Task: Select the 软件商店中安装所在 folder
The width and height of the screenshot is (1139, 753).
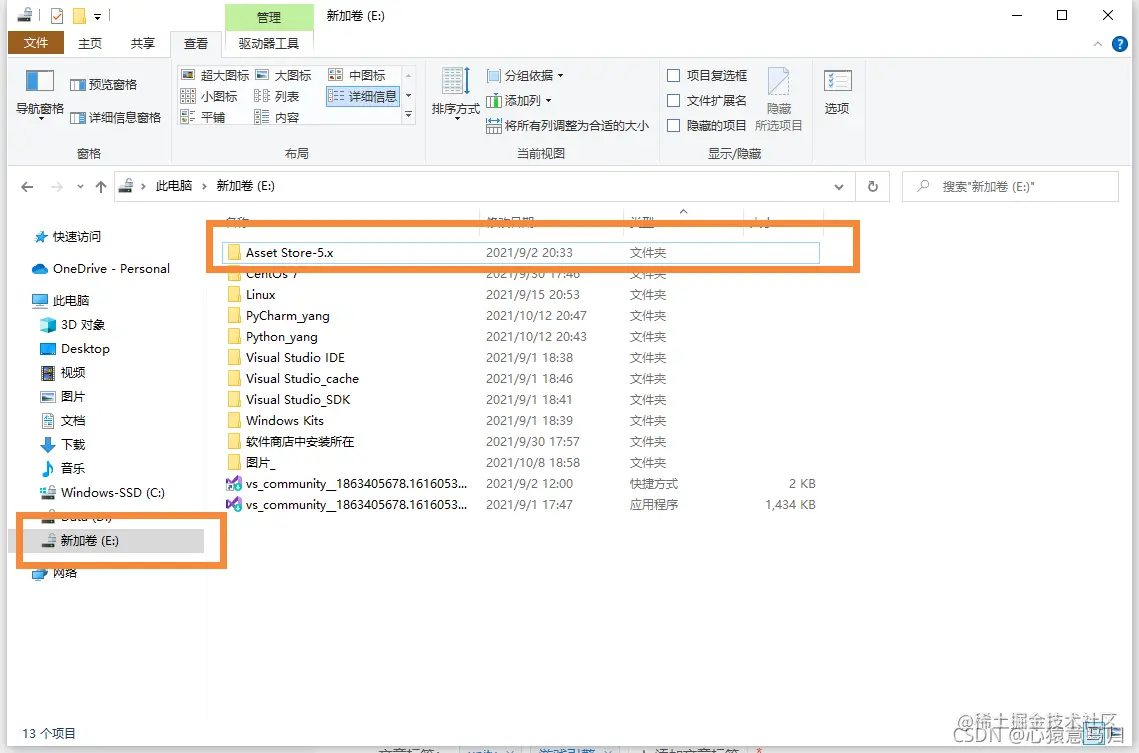Action: pyautogui.click(x=521, y=442)
